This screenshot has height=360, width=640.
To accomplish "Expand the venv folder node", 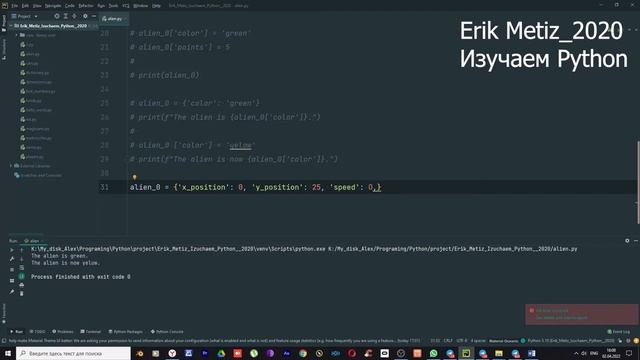I will [x=17, y=35].
